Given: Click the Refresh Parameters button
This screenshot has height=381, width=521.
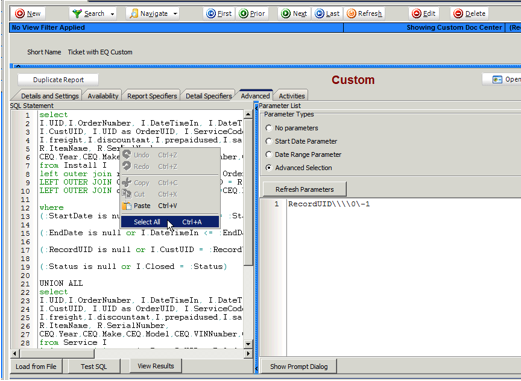Looking at the screenshot, I should pyautogui.click(x=304, y=189).
